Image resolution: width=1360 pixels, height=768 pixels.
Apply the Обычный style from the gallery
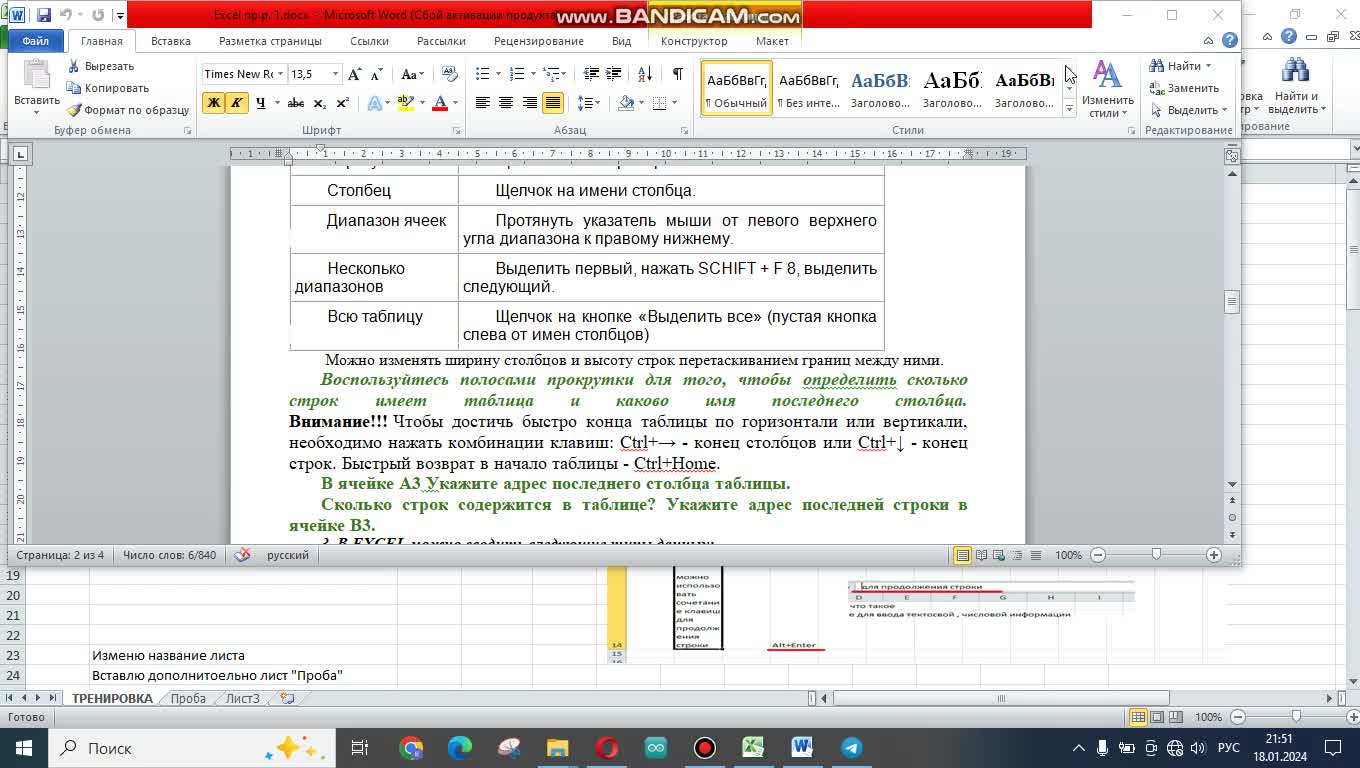pos(737,88)
